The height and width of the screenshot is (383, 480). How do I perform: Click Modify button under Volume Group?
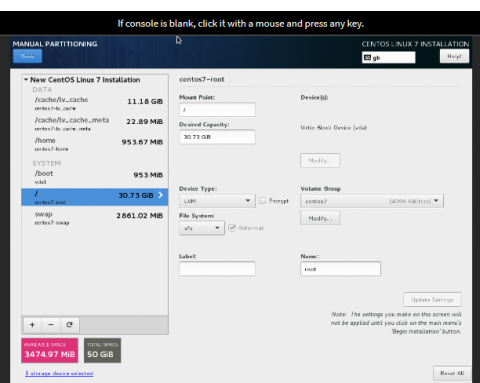(x=320, y=218)
